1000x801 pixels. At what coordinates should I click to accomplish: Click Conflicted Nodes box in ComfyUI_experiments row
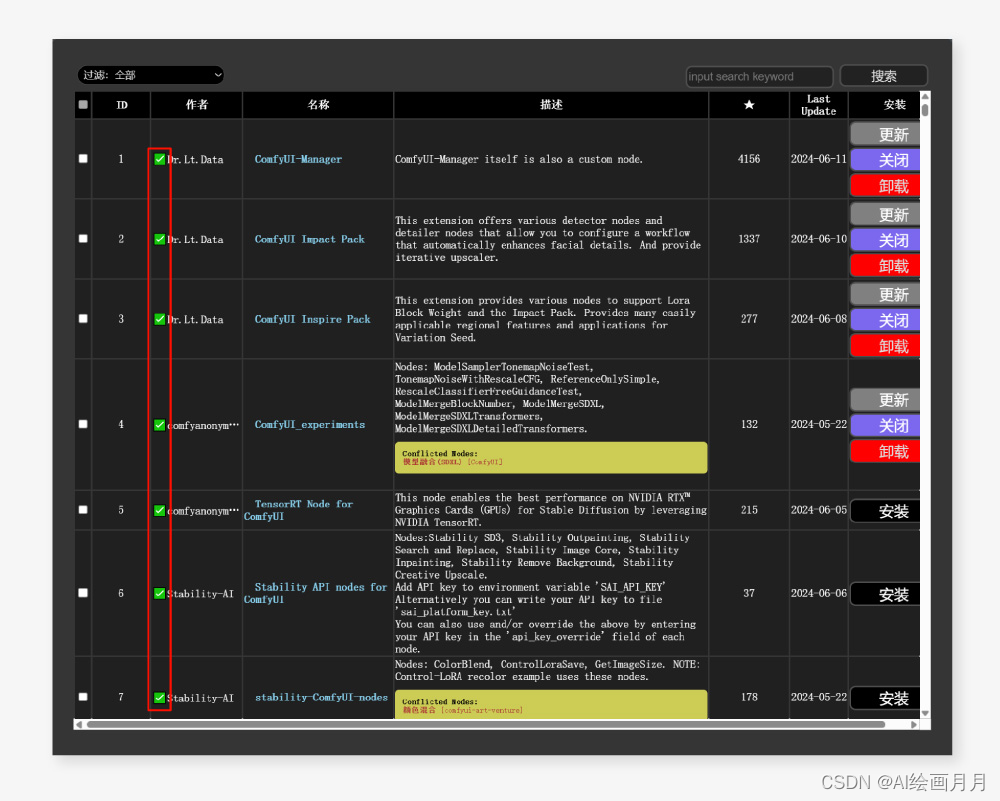click(x=551, y=458)
